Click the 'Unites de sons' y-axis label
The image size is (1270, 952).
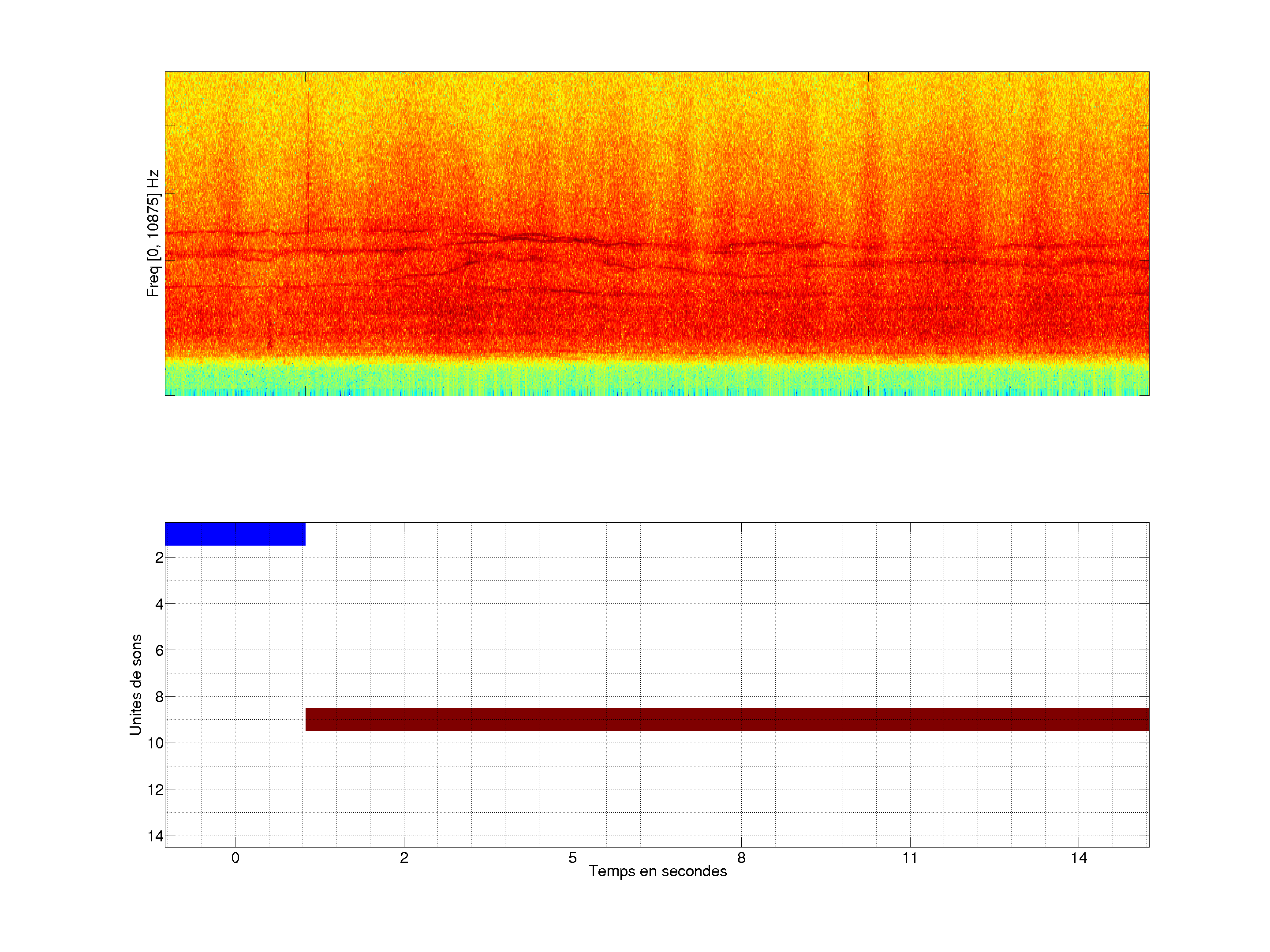(x=135, y=684)
